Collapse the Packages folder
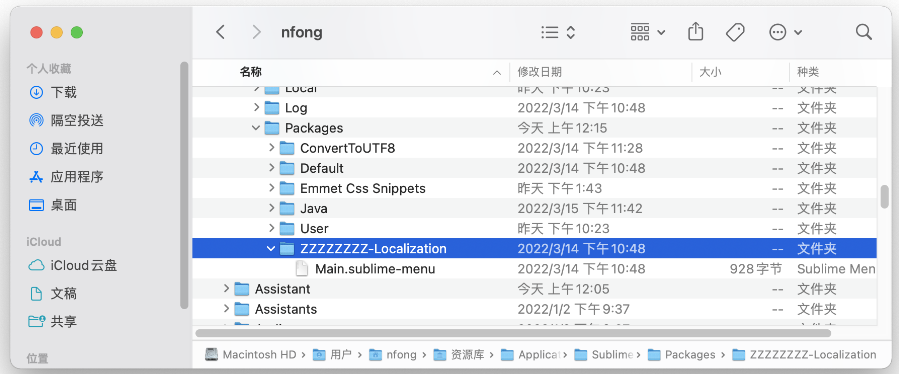The width and height of the screenshot is (899, 374). pos(256,128)
